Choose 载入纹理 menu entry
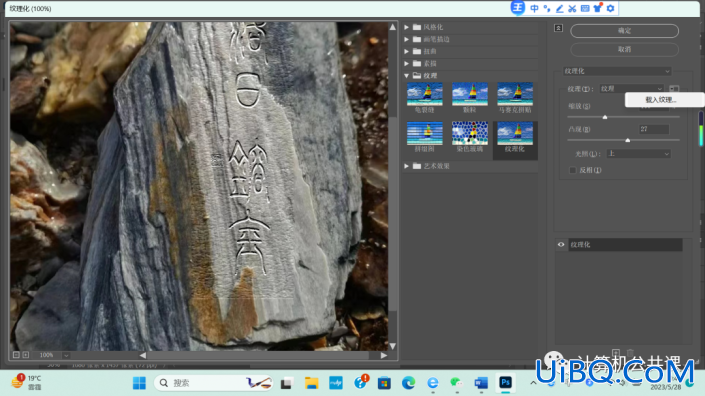Screen dimensions: 705x396 661,100
